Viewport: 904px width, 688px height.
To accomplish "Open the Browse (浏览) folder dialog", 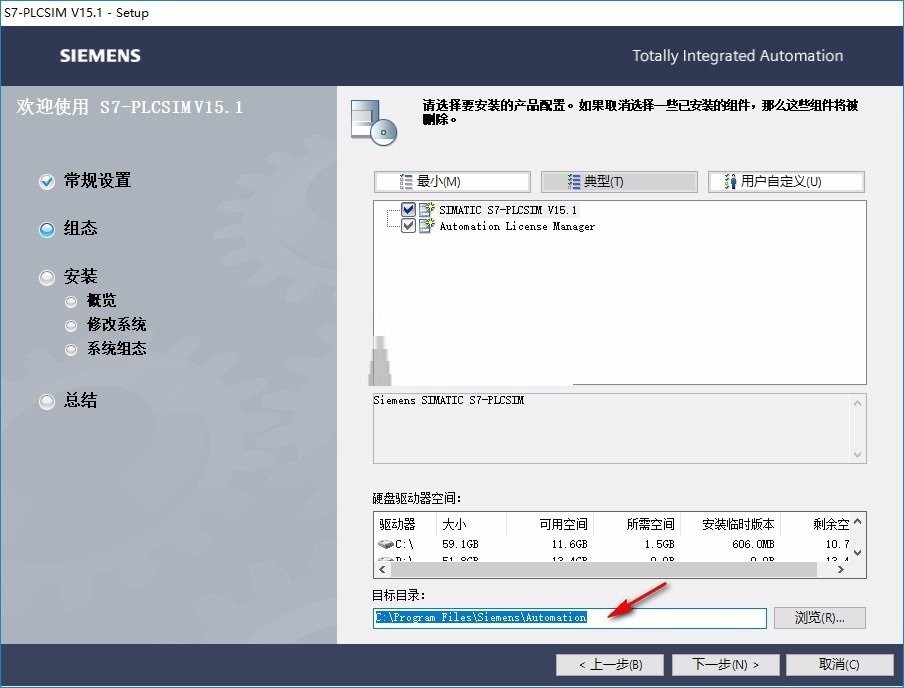I will click(819, 618).
